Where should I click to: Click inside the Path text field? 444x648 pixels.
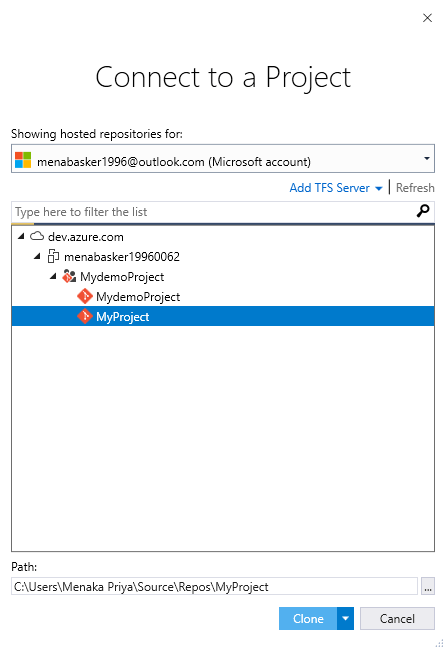tap(214, 586)
